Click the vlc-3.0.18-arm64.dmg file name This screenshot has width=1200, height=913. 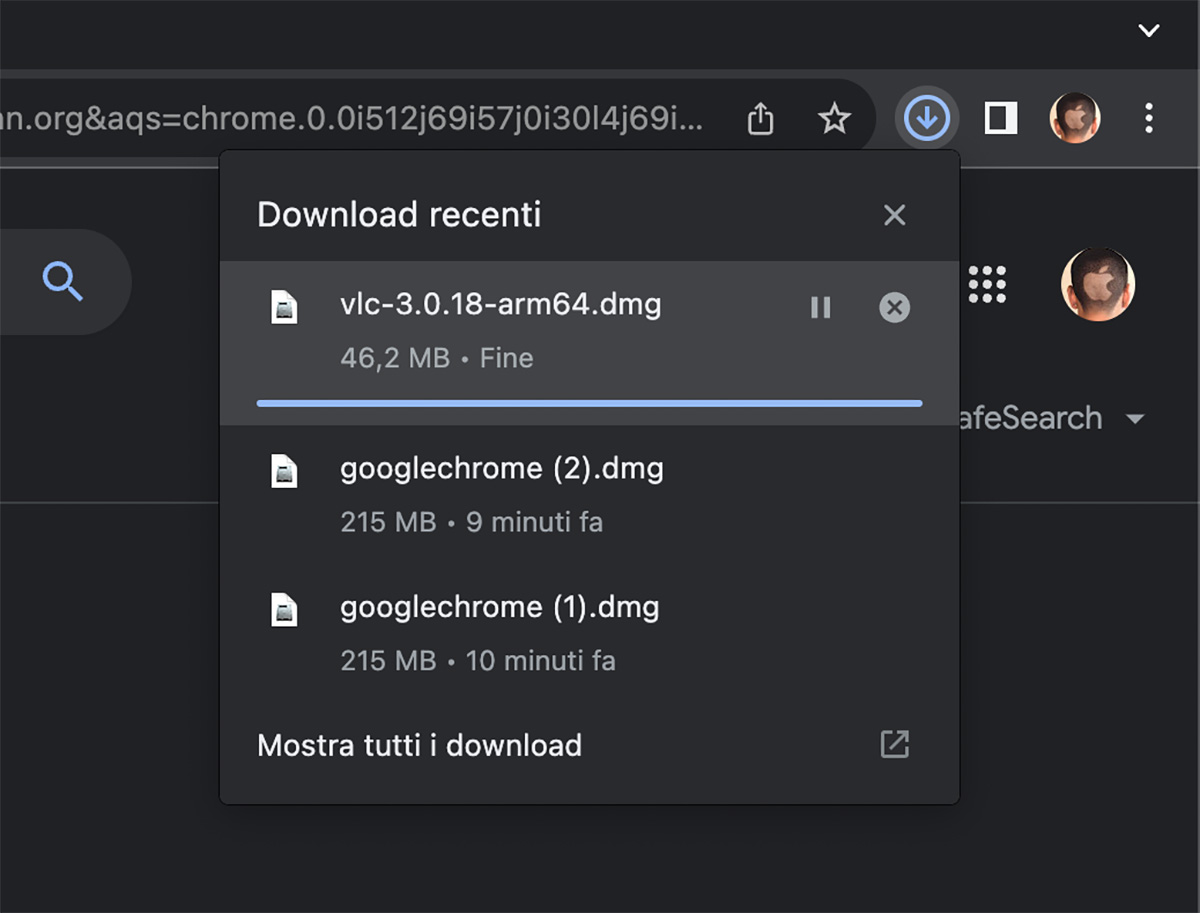500,304
